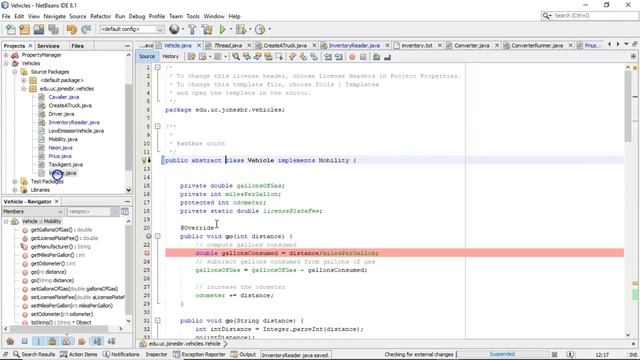Switch to the InventoryReader.java tab
640x360 pixels.
pyautogui.click(x=354, y=45)
